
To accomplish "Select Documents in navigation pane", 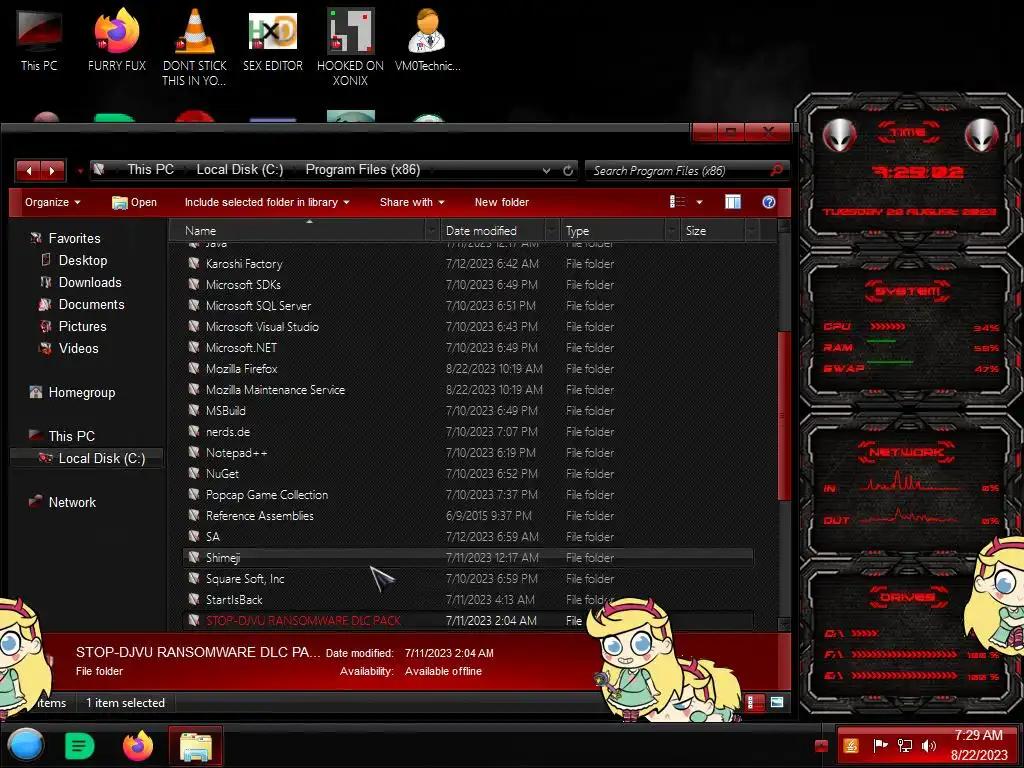I will pos(91,304).
